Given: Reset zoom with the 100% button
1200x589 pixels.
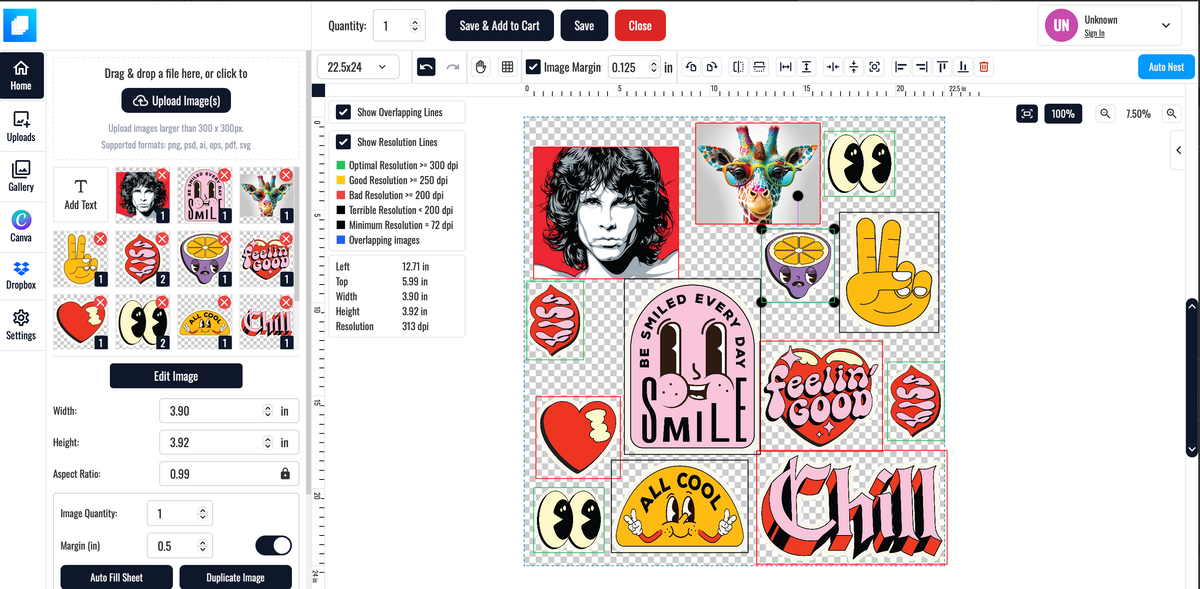Looking at the screenshot, I should [1064, 114].
